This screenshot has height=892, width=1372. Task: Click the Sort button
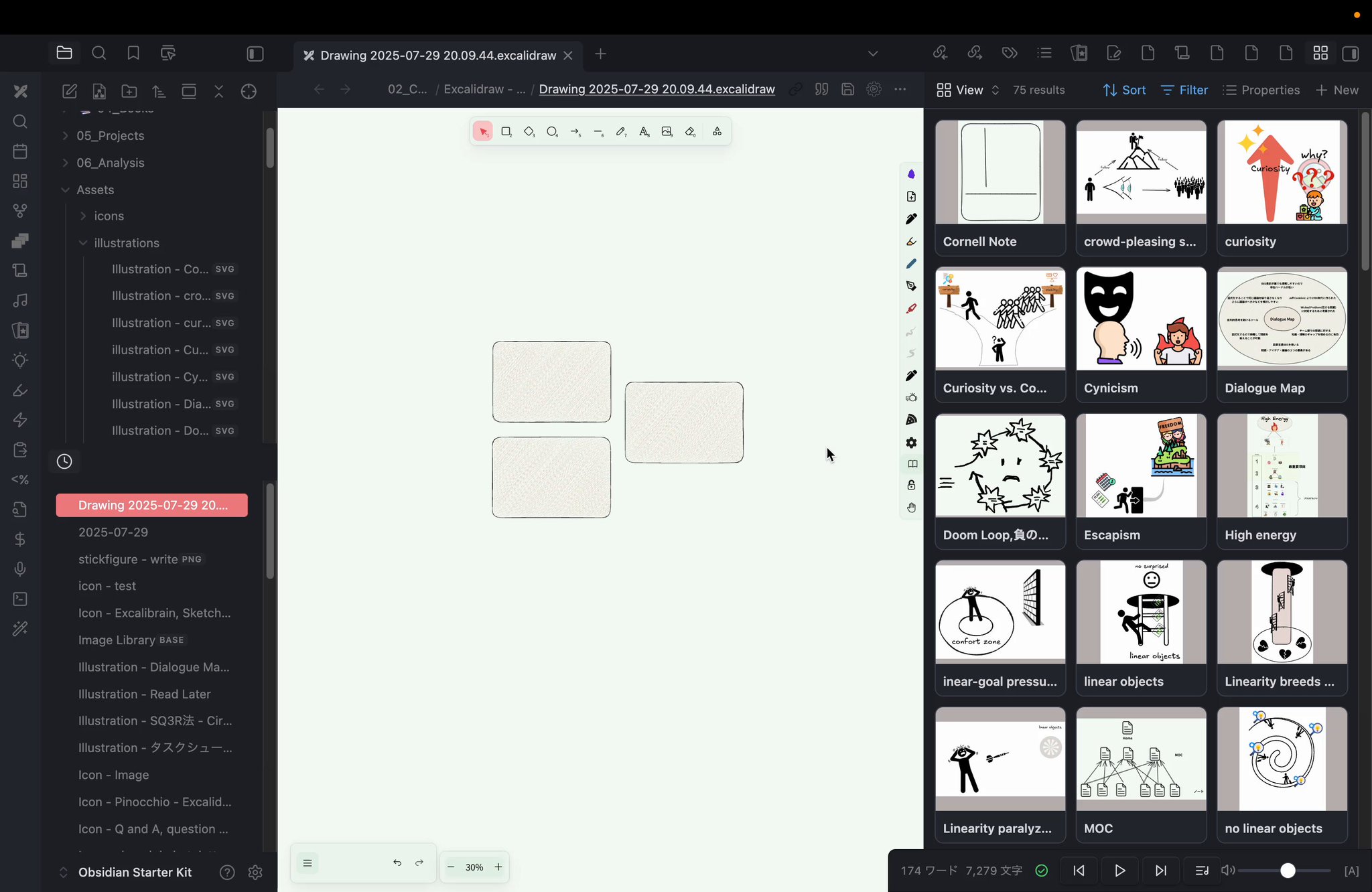click(x=1124, y=90)
